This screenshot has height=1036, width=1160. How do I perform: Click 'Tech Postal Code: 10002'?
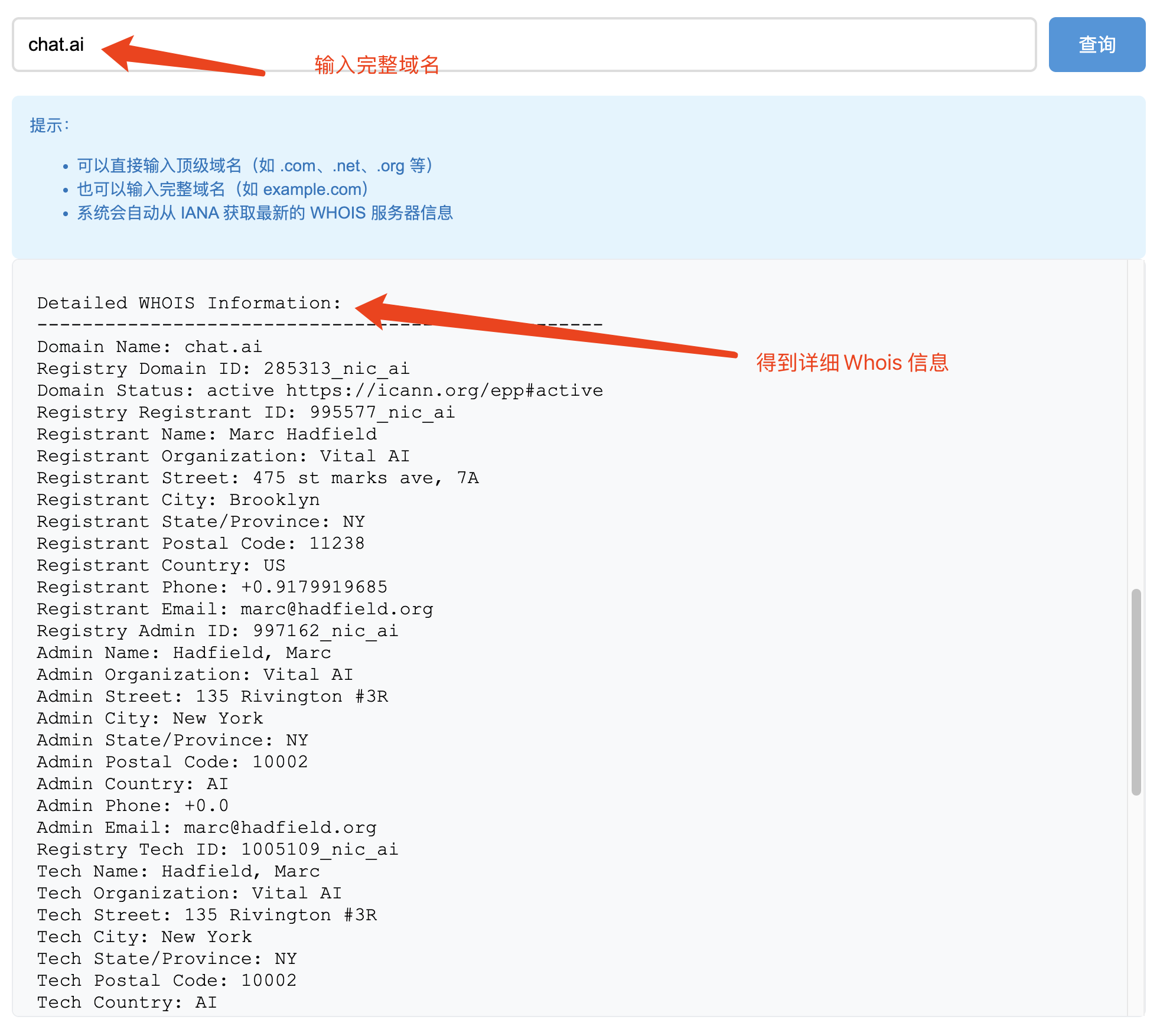pyautogui.click(x=167, y=980)
